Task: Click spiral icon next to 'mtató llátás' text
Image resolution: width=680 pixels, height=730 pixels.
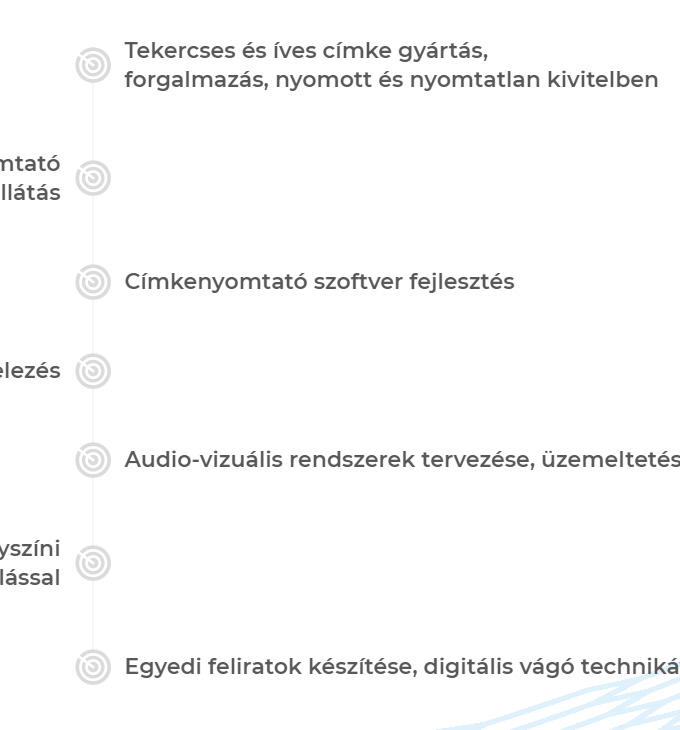Action: pyautogui.click(x=93, y=178)
